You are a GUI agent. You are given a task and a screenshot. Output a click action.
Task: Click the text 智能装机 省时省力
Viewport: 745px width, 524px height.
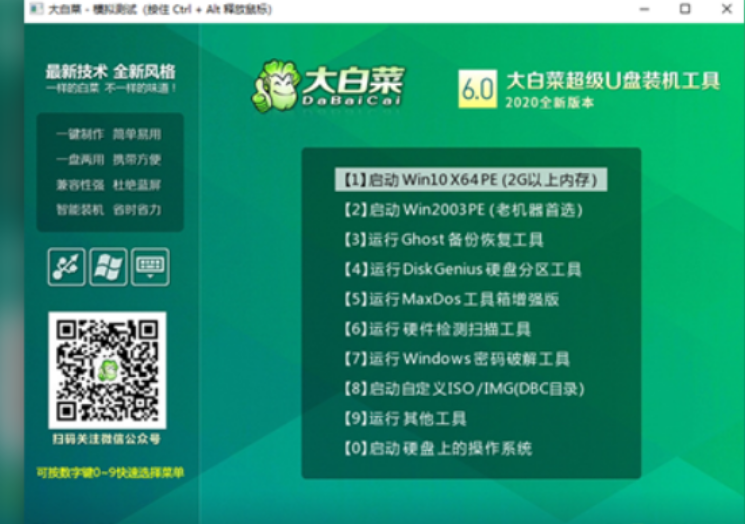coord(109,210)
